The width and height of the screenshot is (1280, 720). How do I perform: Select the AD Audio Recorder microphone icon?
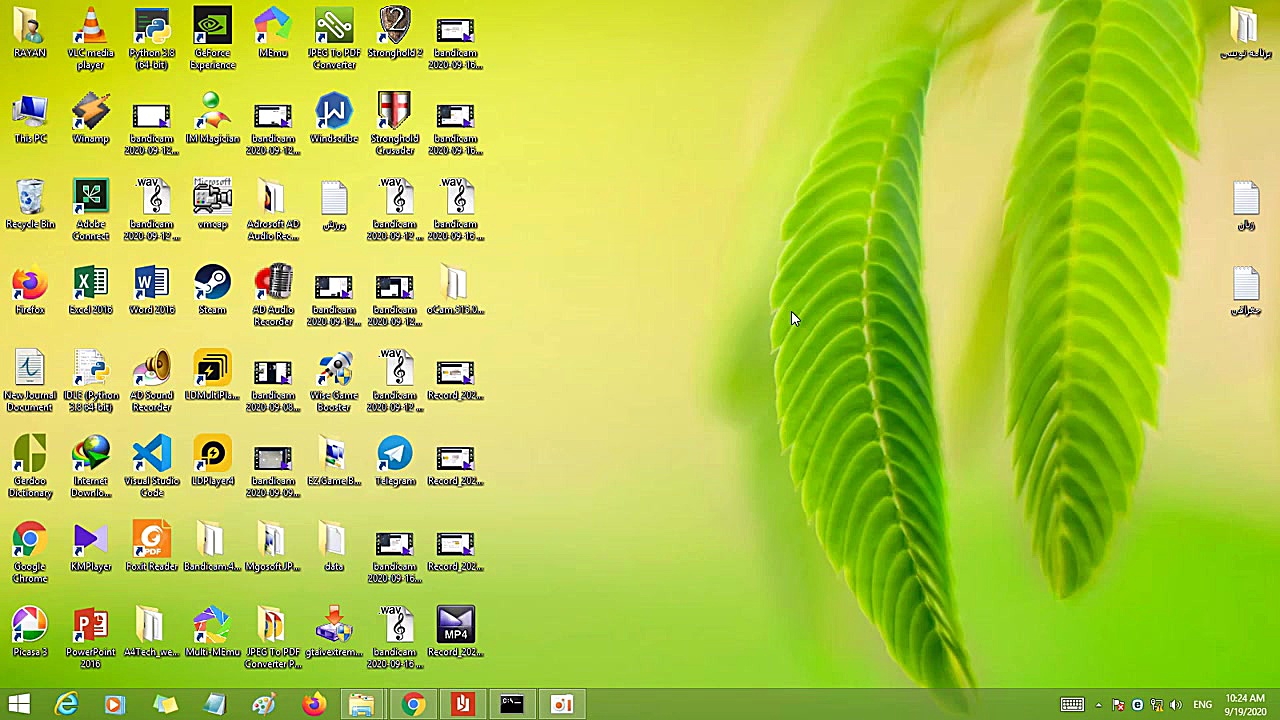[x=273, y=297]
